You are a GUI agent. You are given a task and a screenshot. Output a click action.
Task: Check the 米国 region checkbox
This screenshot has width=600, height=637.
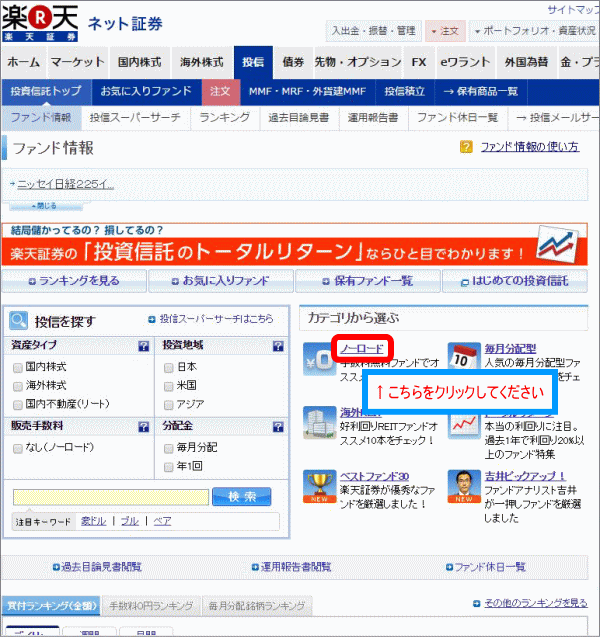pos(169,386)
